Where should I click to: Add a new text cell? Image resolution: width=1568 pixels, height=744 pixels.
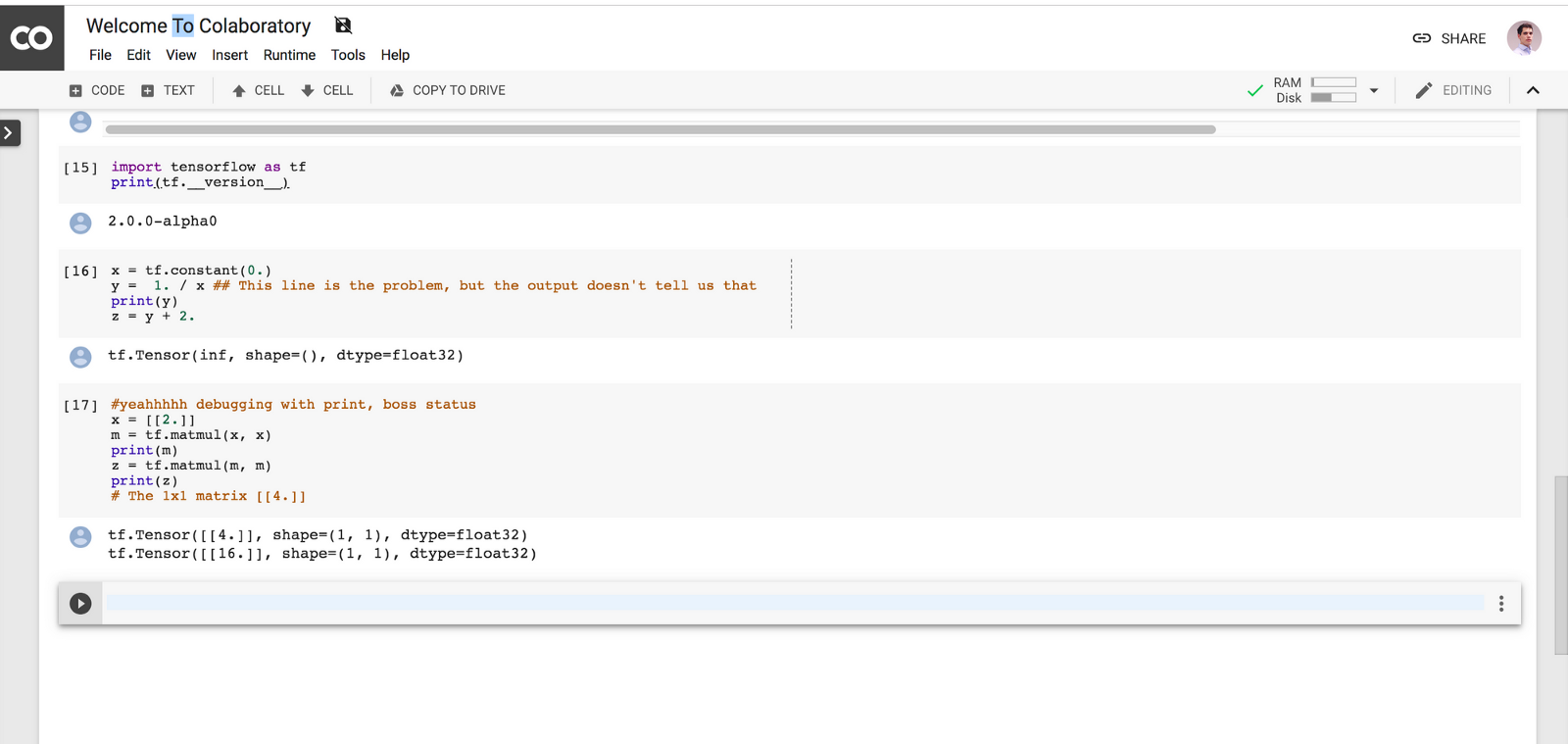(168, 90)
